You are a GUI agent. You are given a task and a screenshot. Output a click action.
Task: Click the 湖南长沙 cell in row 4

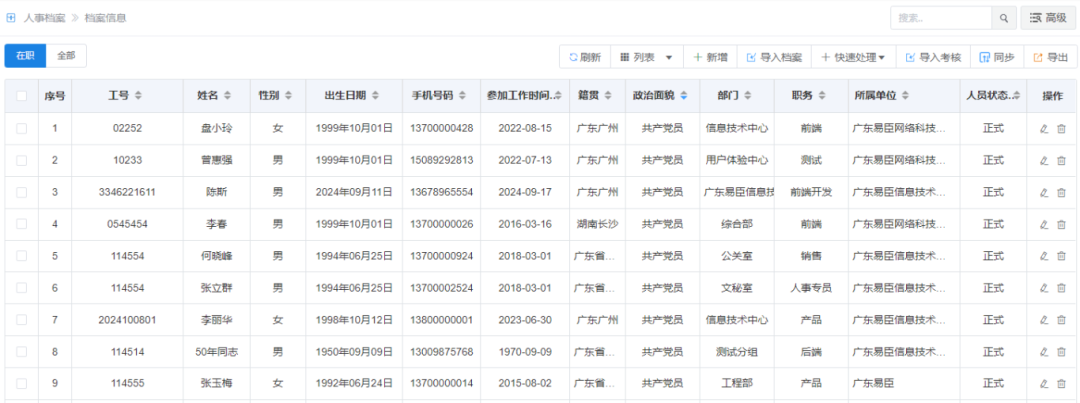click(598, 225)
